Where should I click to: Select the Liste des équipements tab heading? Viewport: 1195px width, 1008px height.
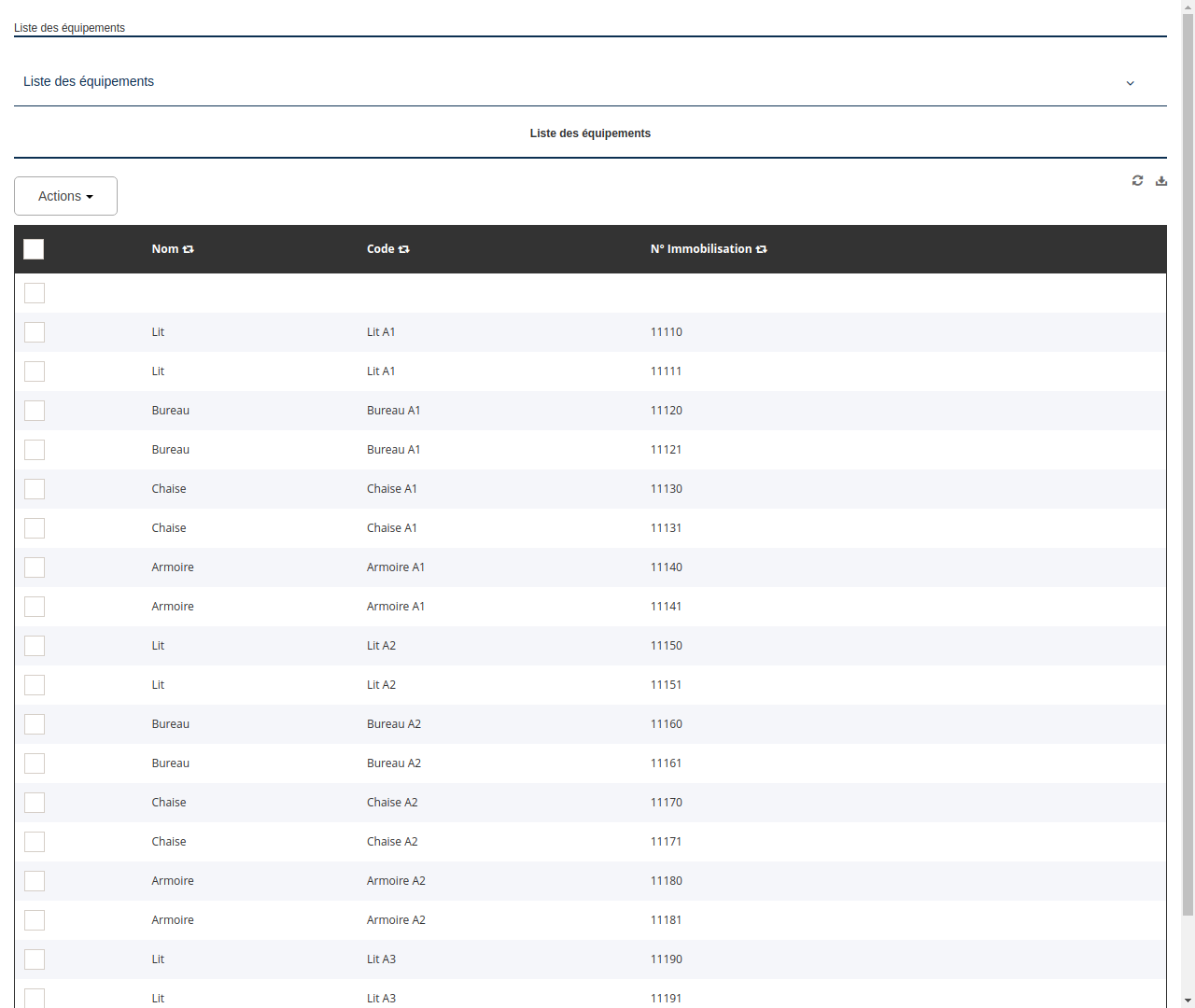pyautogui.click(x=590, y=133)
